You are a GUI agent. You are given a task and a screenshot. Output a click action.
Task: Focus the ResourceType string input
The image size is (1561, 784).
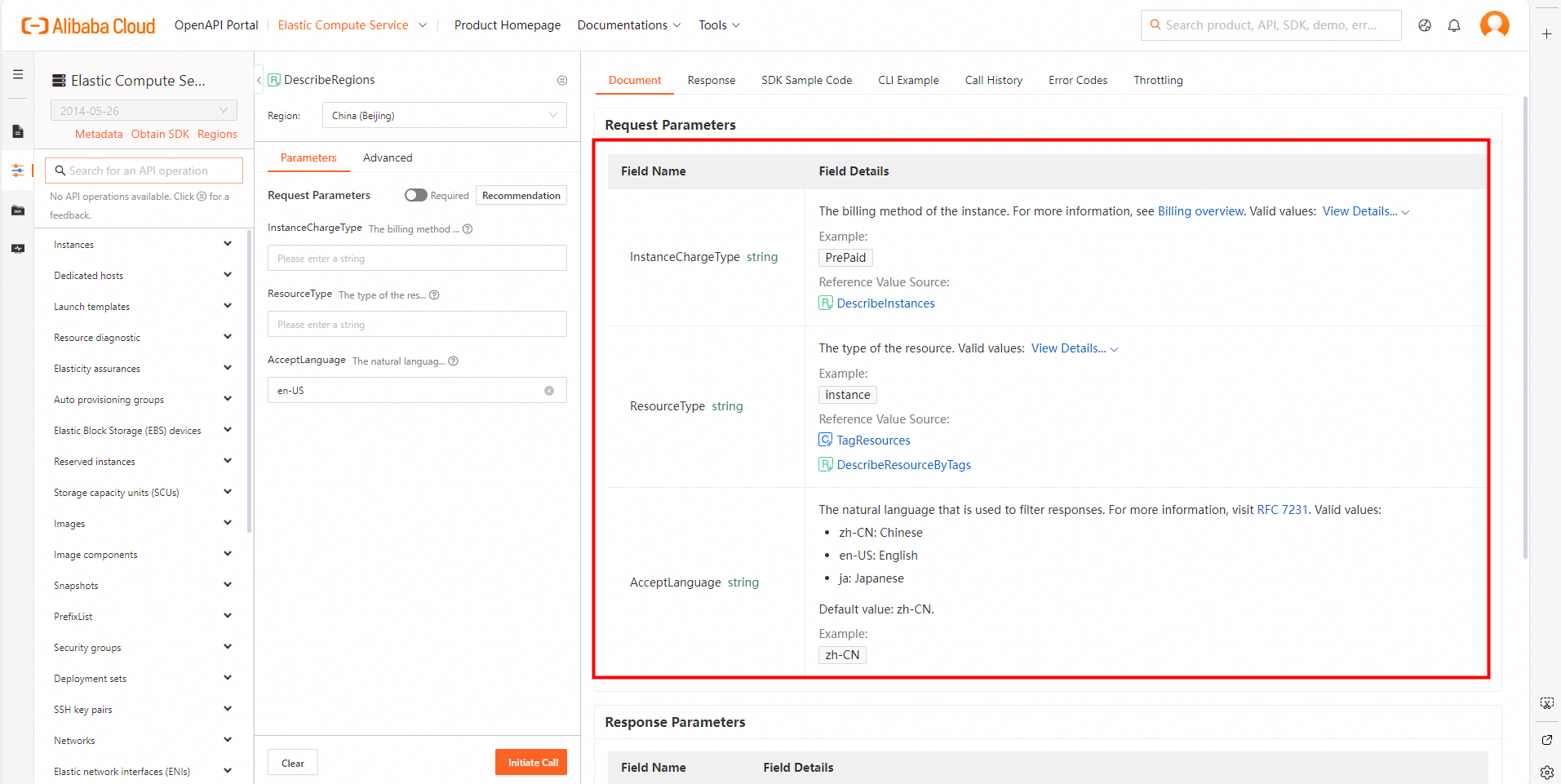[x=417, y=324]
